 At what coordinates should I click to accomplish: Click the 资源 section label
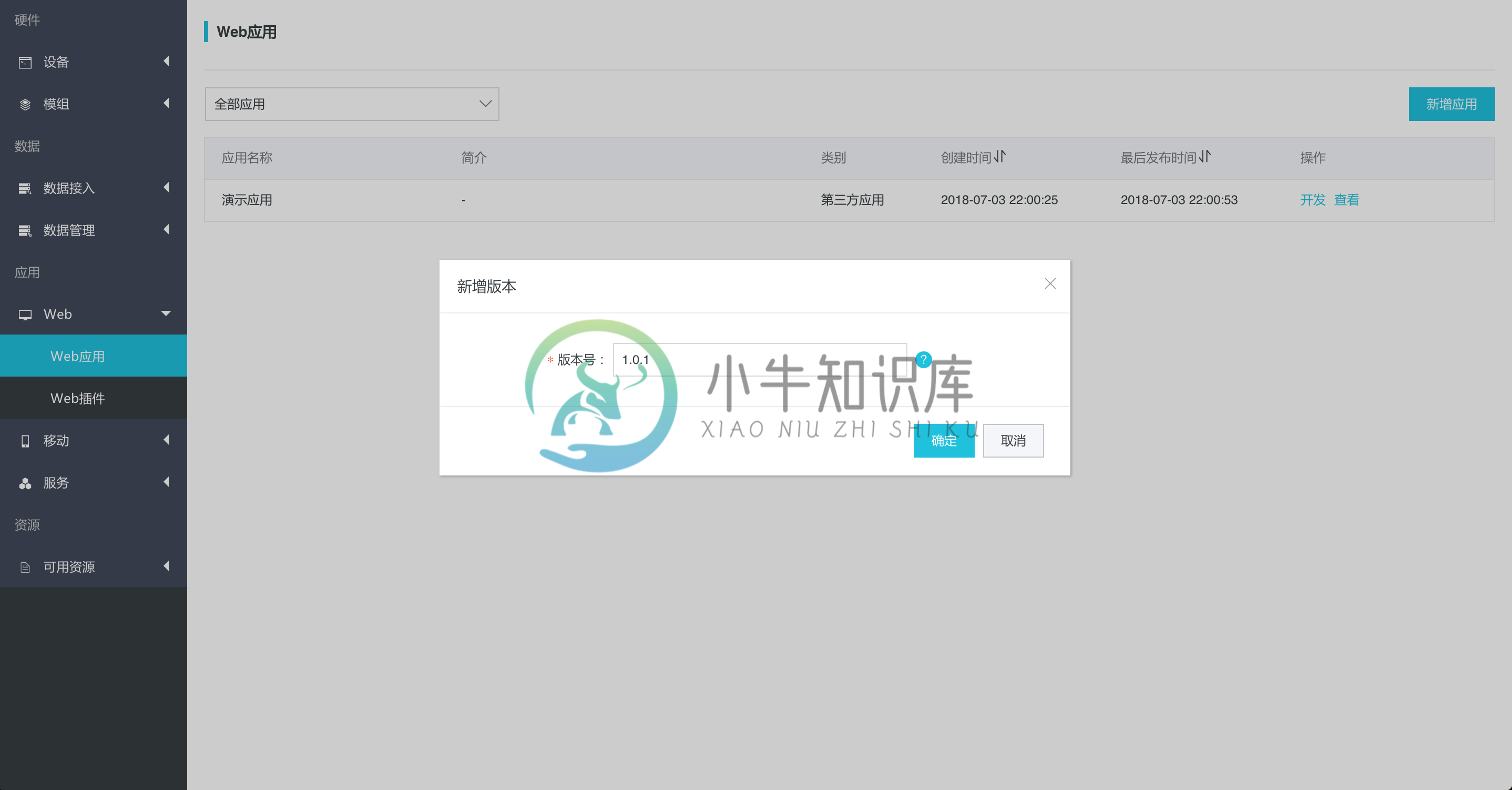tap(27, 525)
